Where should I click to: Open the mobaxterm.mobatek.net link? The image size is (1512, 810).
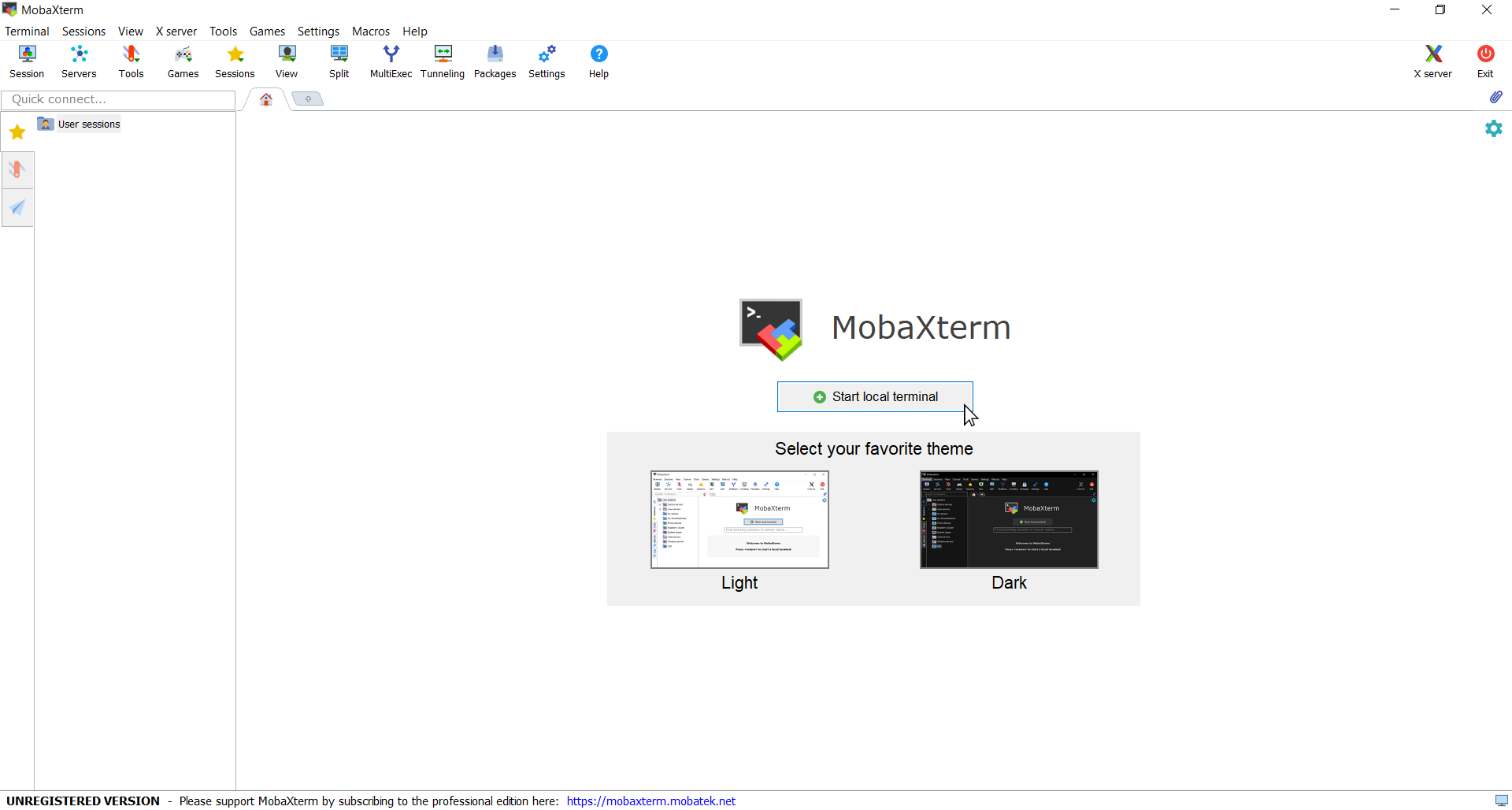tap(650, 801)
